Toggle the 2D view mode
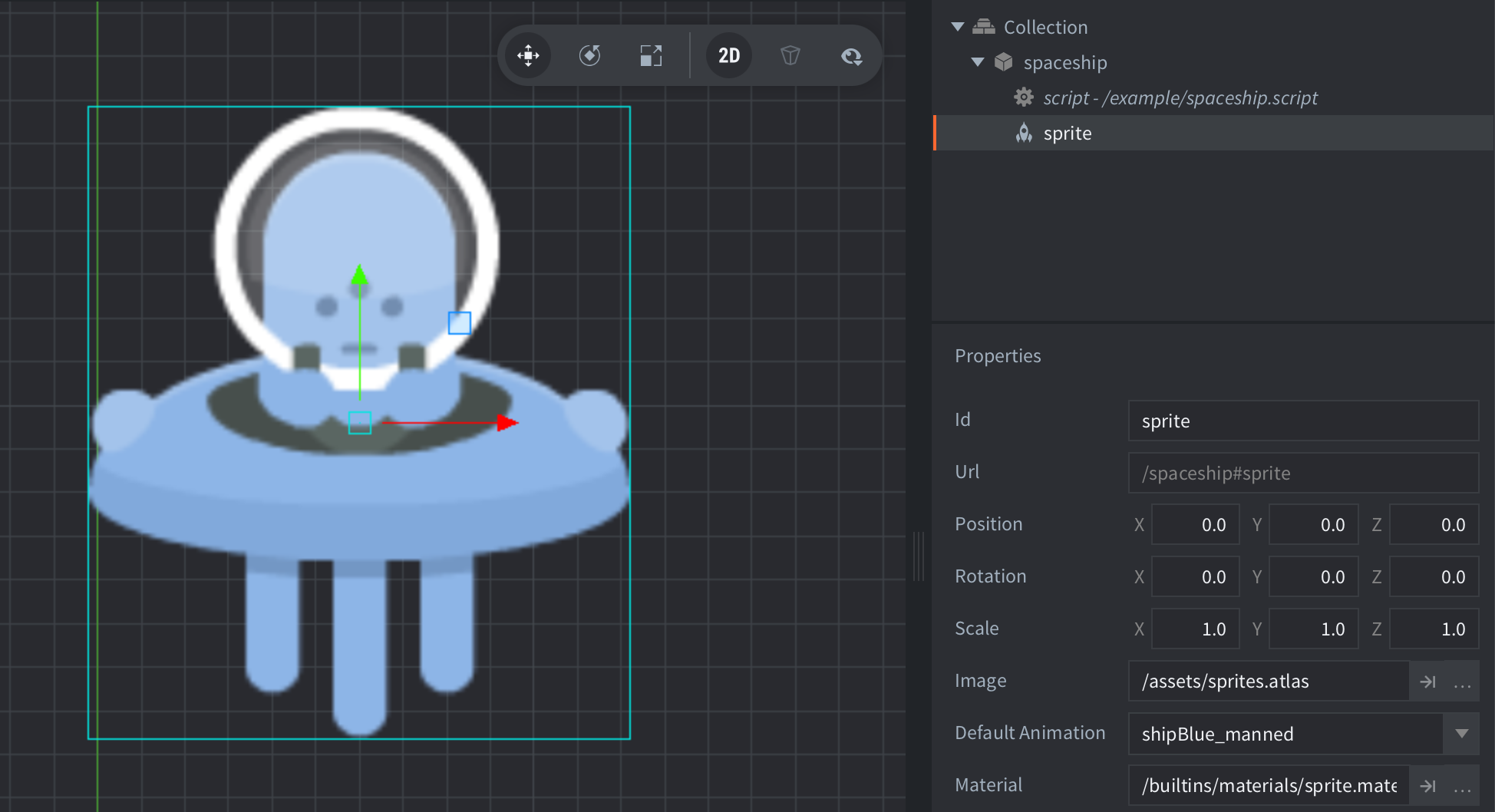Viewport: 1495px width, 812px height. [x=728, y=55]
